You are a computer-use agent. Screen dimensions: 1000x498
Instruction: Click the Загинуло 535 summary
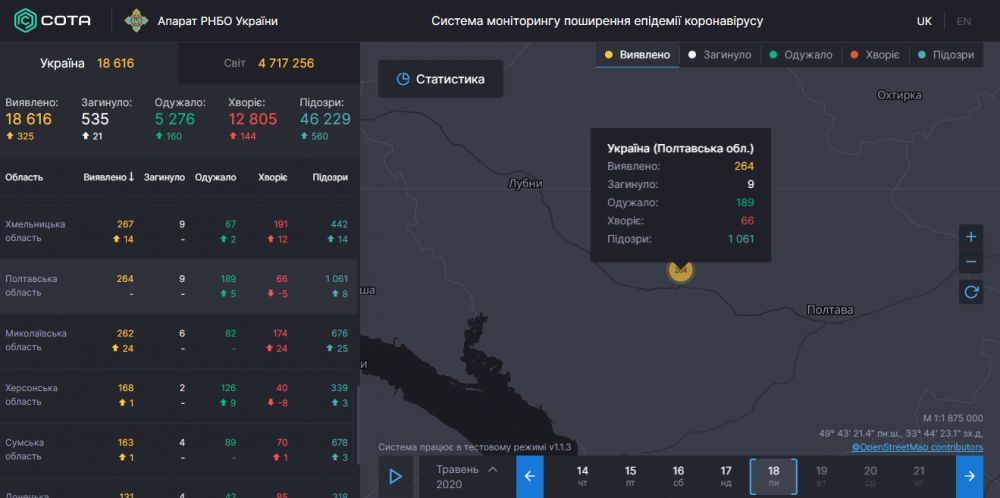[x=107, y=119]
